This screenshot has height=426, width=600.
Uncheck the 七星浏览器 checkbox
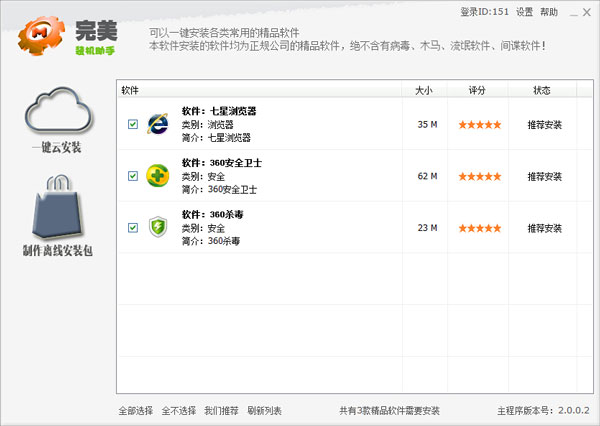pos(133,125)
